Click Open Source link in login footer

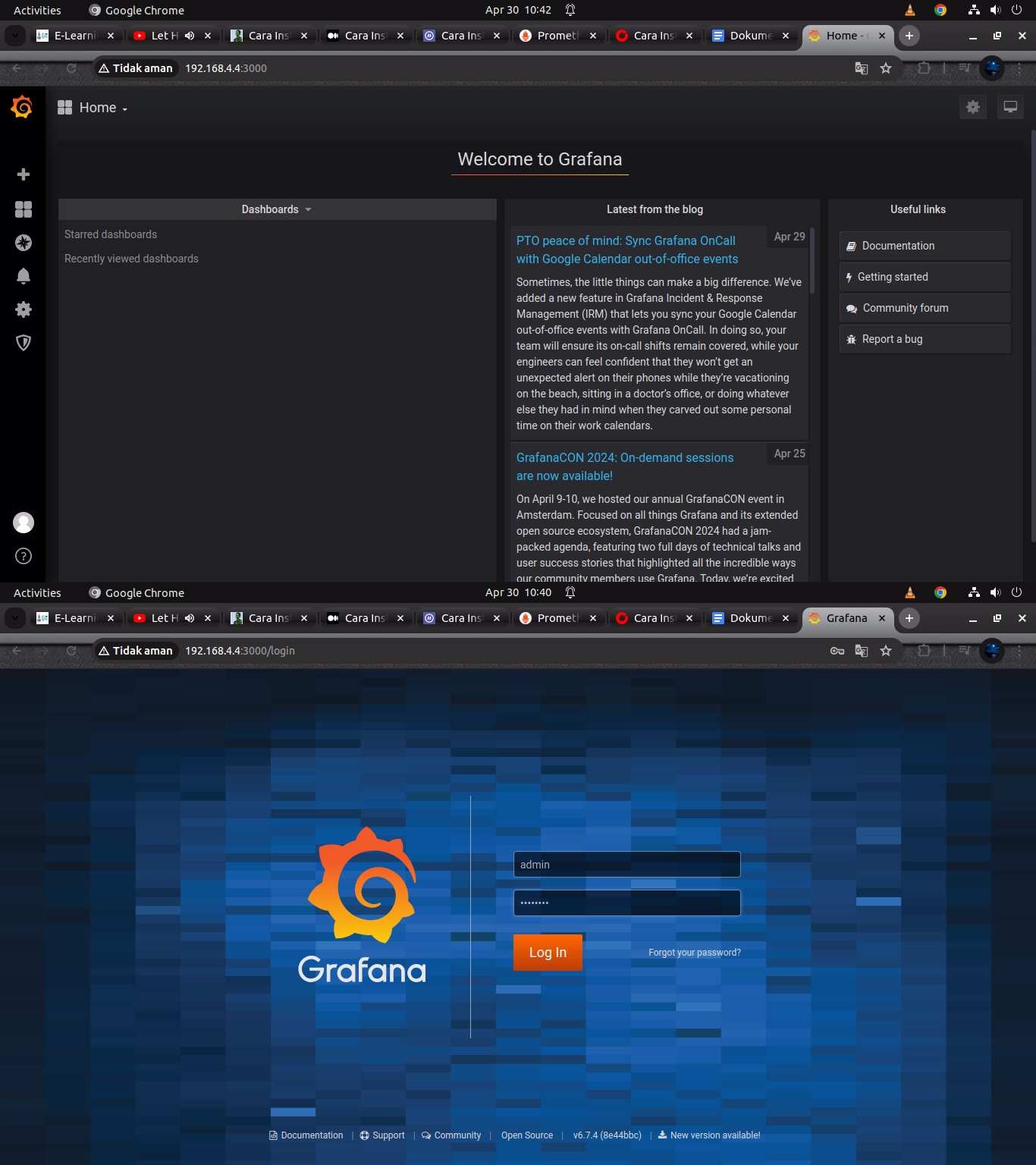(527, 1135)
